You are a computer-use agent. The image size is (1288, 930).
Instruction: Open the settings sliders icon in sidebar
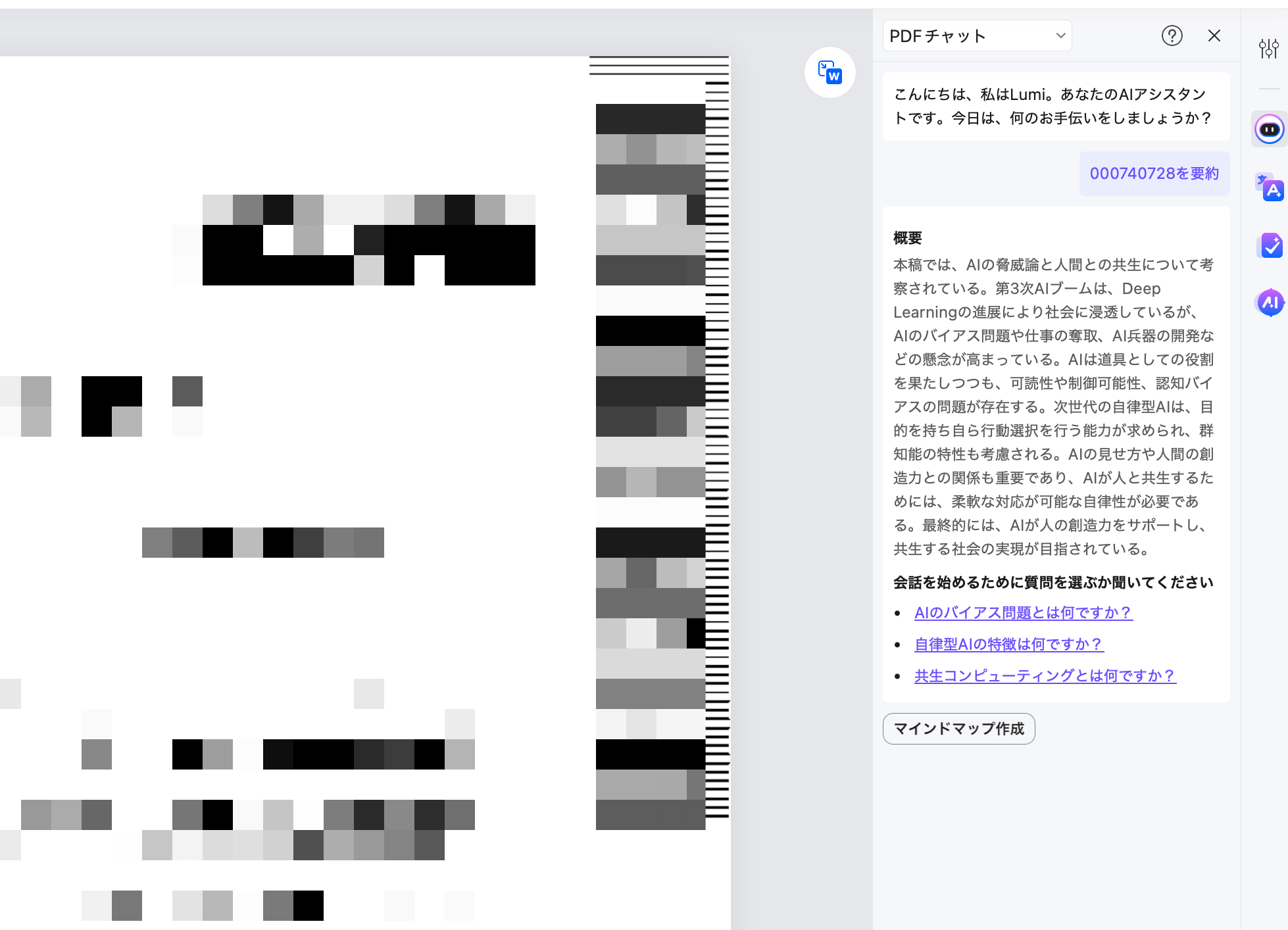(x=1268, y=48)
